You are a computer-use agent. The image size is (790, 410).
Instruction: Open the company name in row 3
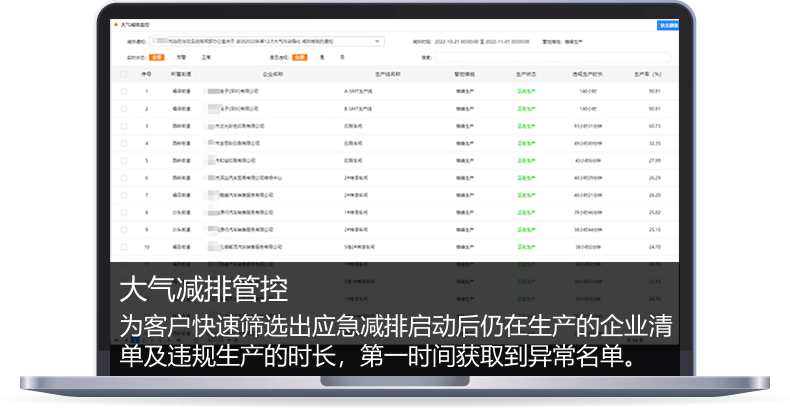coord(237,126)
